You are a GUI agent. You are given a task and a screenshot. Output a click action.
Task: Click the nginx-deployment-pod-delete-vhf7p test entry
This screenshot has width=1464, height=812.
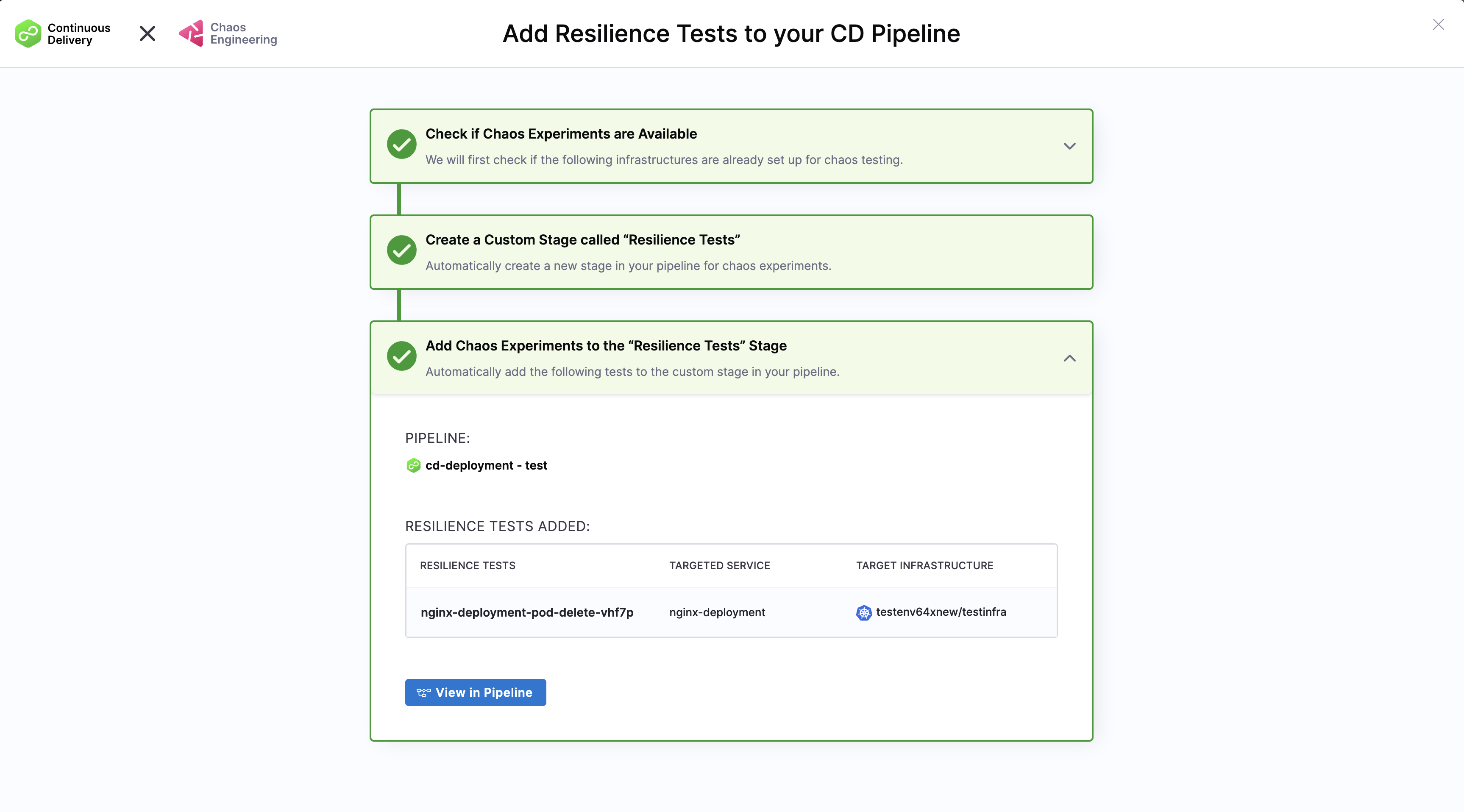click(527, 612)
